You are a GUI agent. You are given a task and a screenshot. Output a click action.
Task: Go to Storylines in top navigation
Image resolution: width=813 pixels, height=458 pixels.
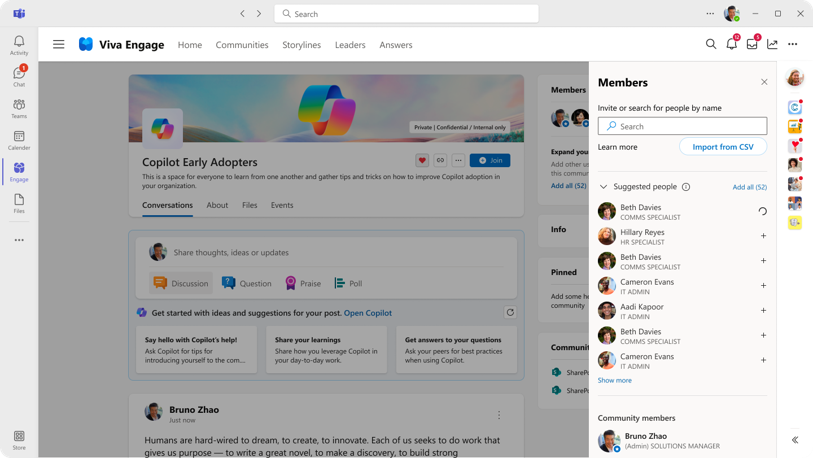click(x=302, y=45)
